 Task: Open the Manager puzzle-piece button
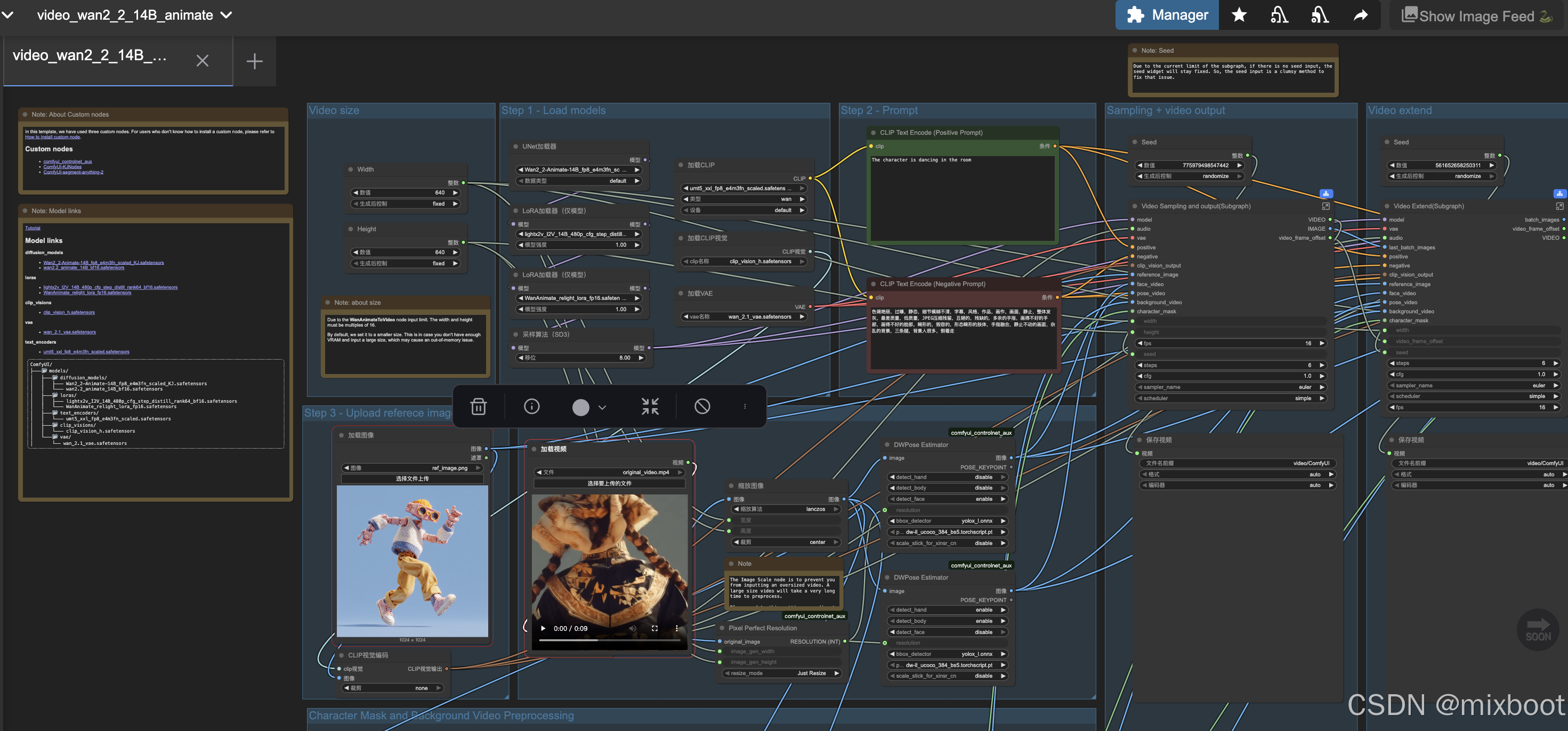1167,15
